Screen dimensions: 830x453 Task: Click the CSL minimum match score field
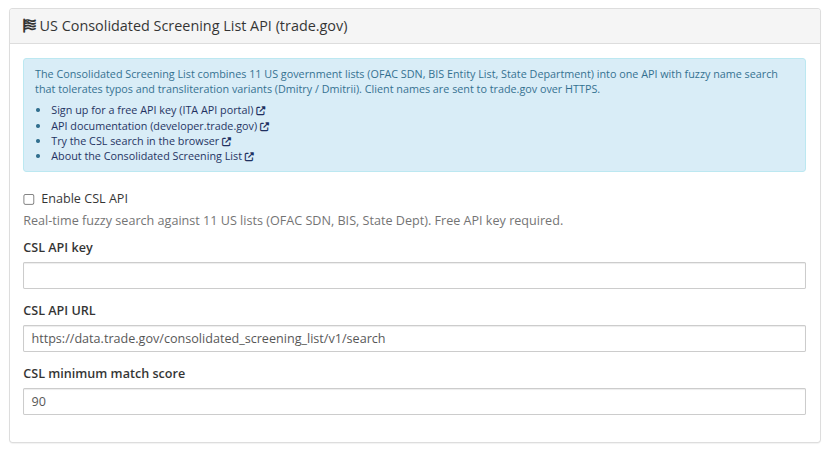(414, 402)
